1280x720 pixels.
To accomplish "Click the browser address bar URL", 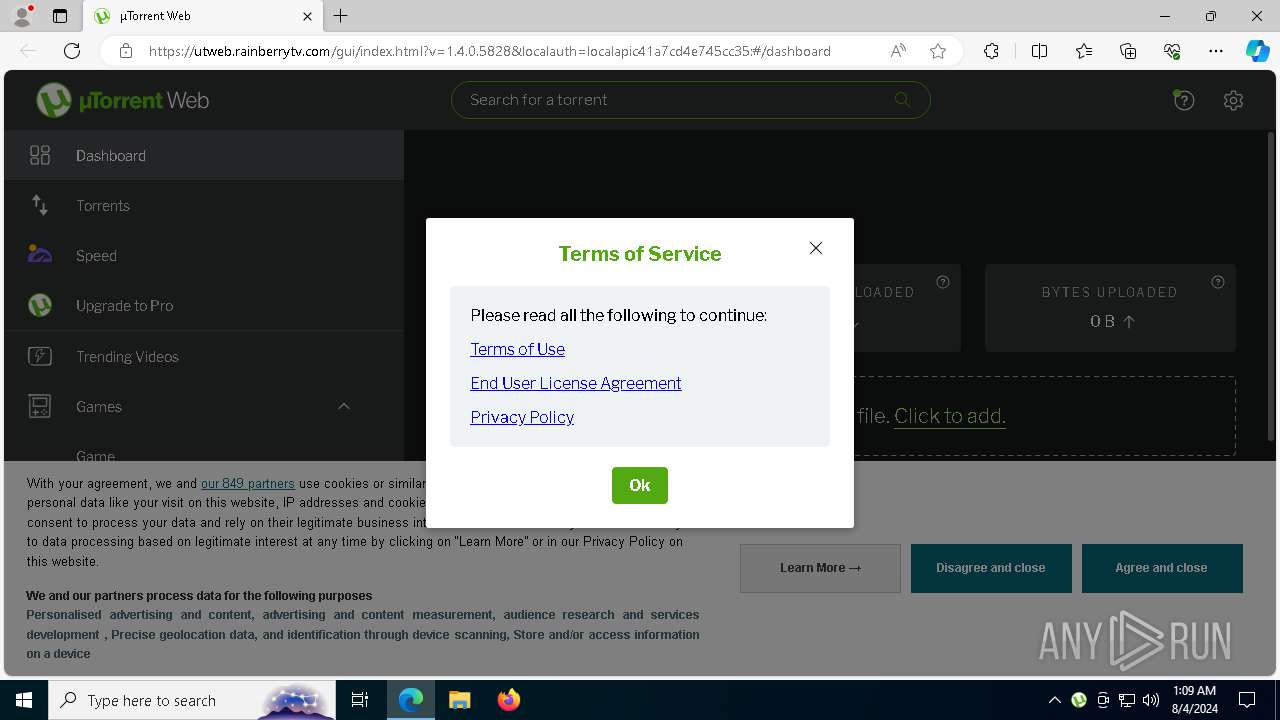I will click(x=490, y=51).
